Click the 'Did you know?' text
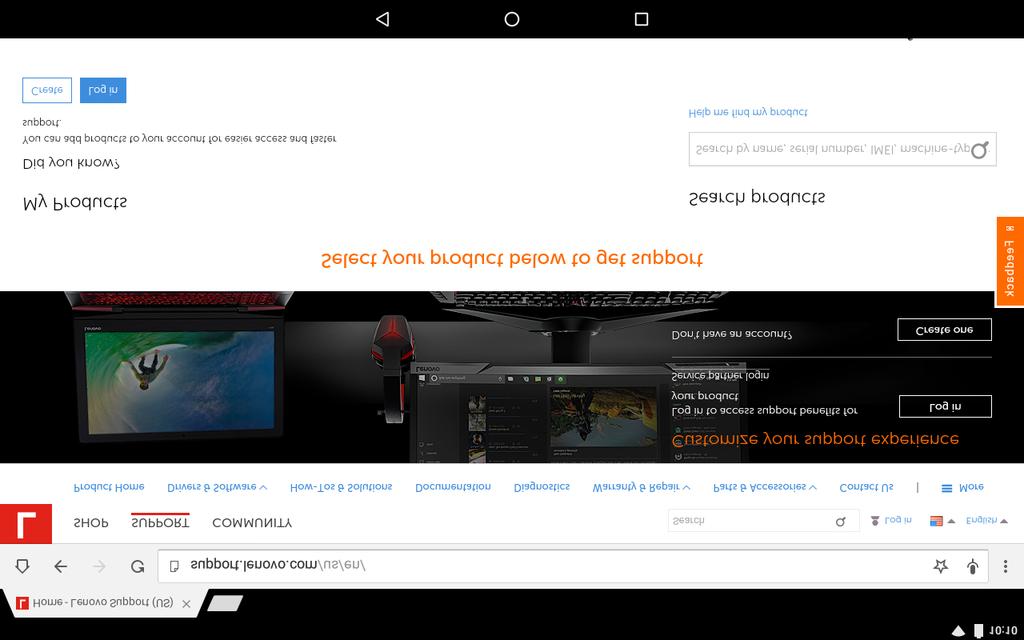The width and height of the screenshot is (1024, 640). (71, 163)
